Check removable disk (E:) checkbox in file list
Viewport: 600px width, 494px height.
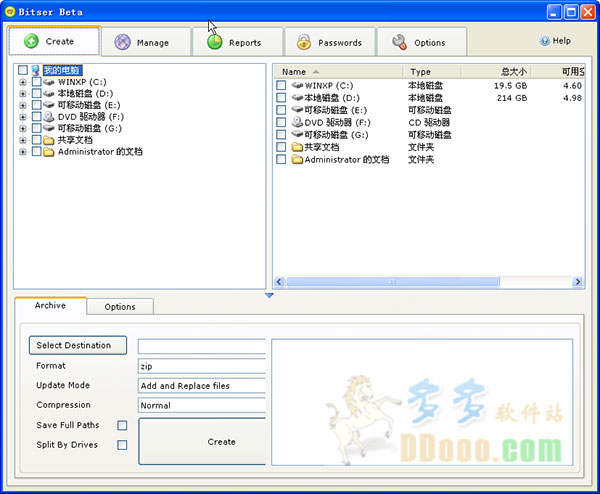tap(281, 110)
